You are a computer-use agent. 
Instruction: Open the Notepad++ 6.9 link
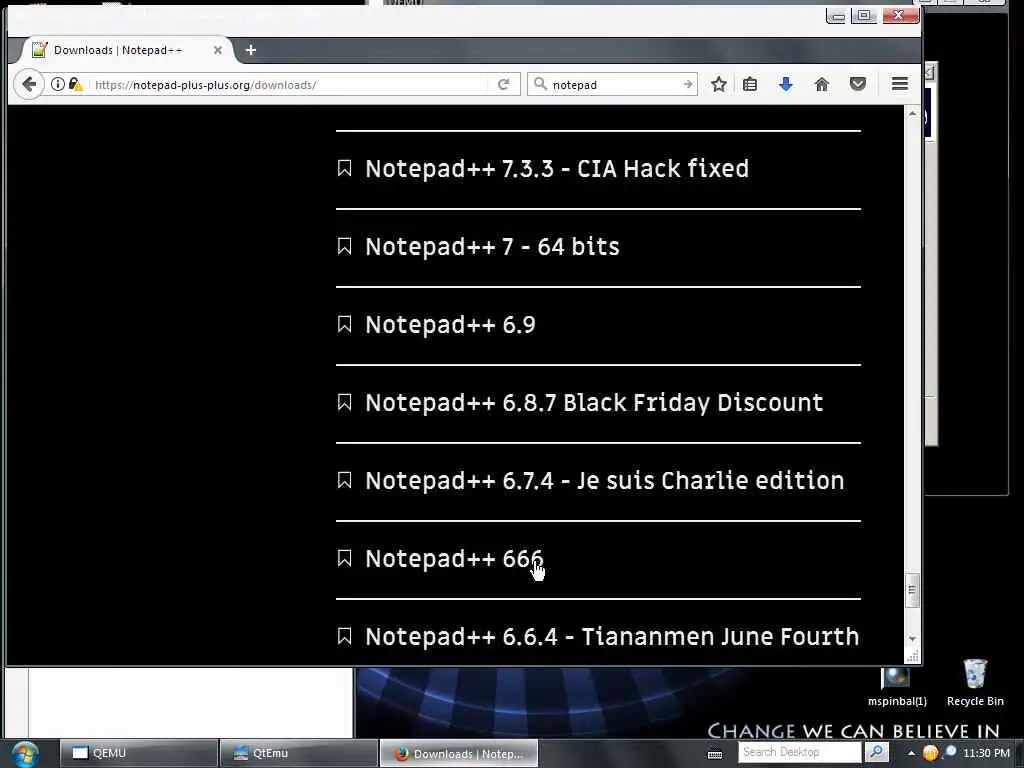450,325
